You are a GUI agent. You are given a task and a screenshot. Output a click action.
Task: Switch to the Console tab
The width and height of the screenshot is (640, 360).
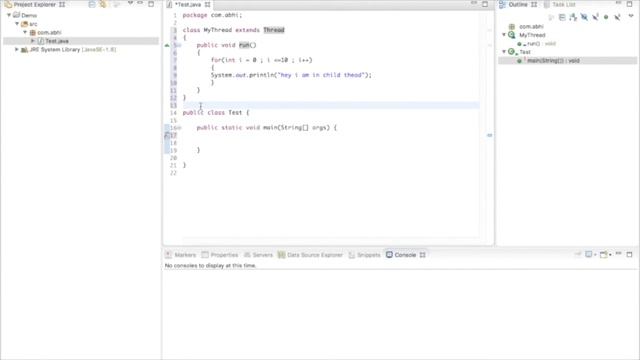pyautogui.click(x=401, y=255)
